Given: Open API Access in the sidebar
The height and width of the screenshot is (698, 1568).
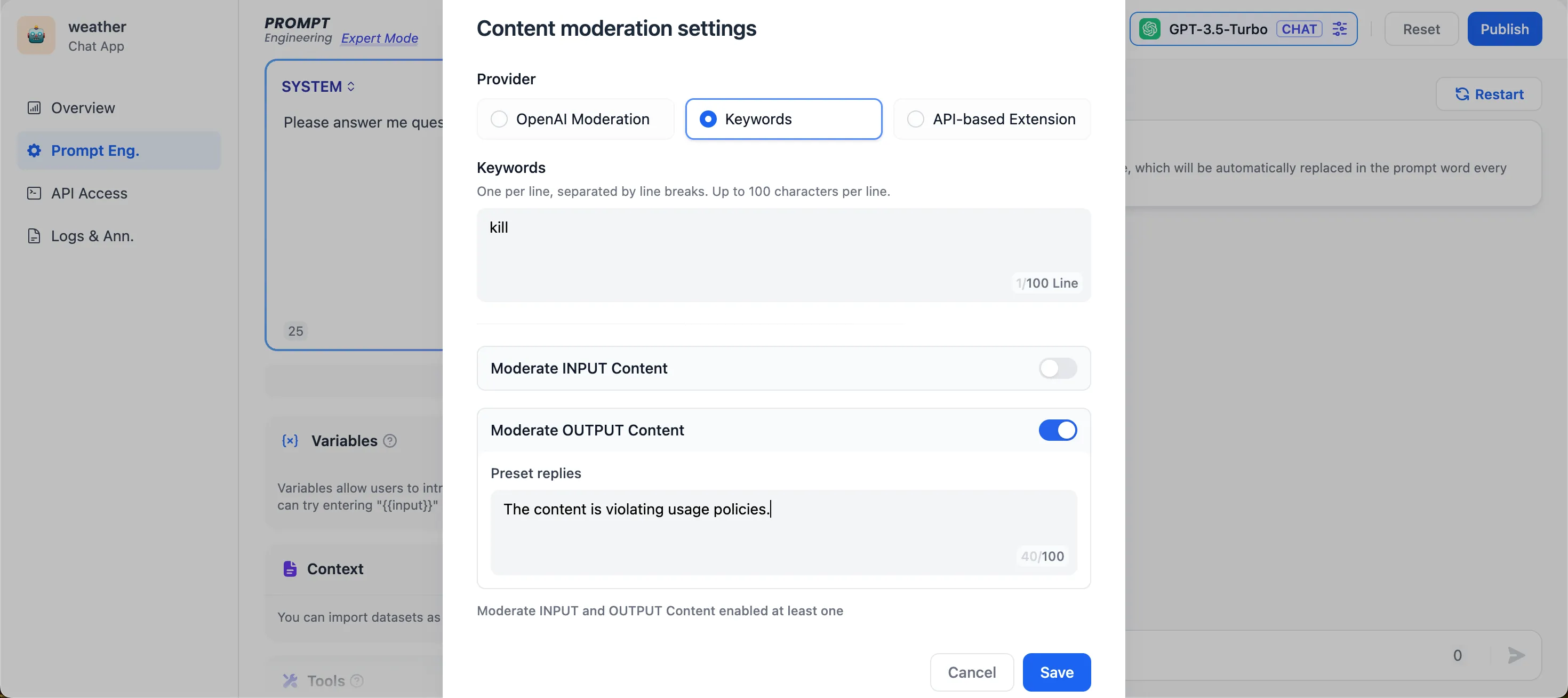Looking at the screenshot, I should pos(89,194).
